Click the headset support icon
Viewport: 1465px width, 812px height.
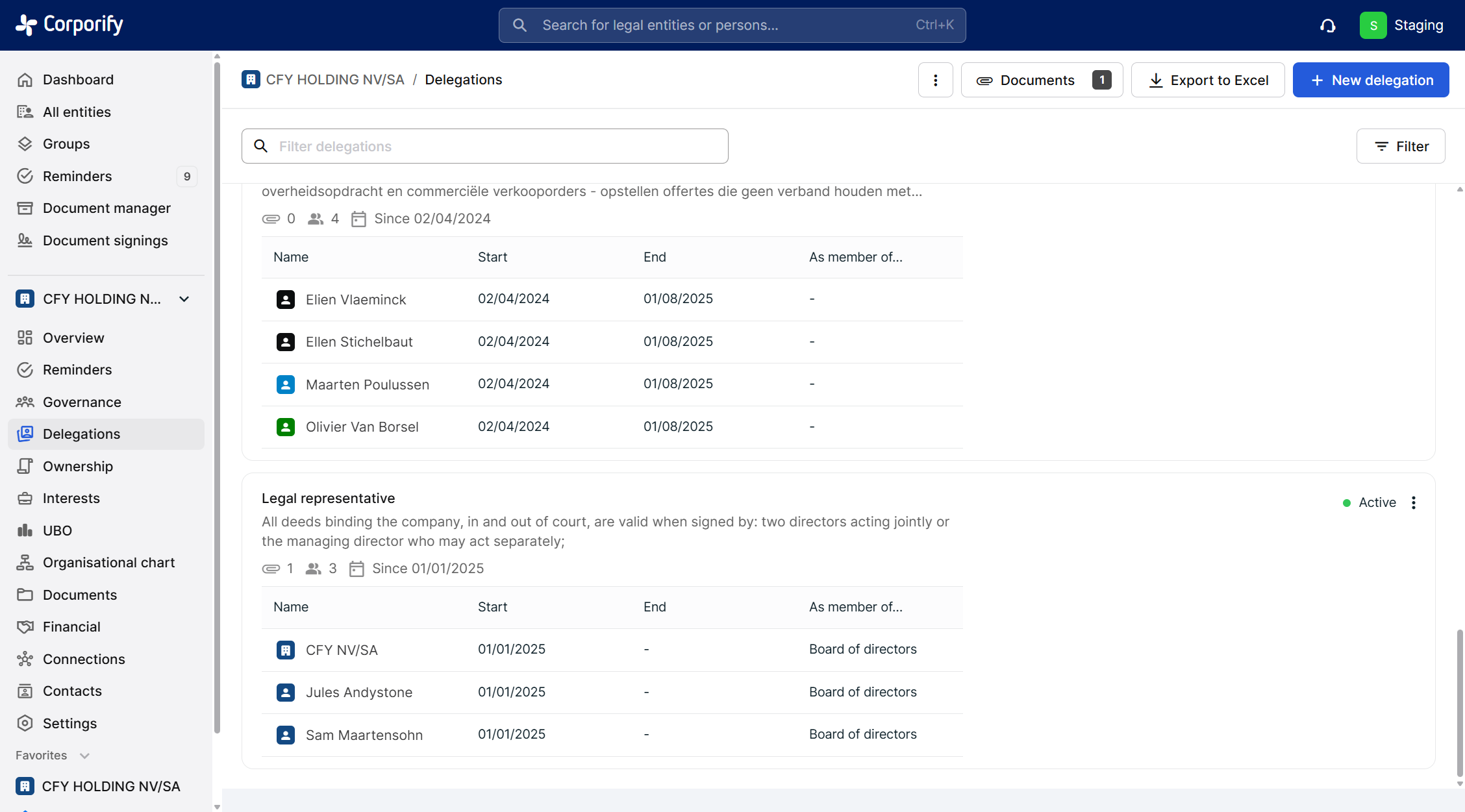tap(1327, 25)
